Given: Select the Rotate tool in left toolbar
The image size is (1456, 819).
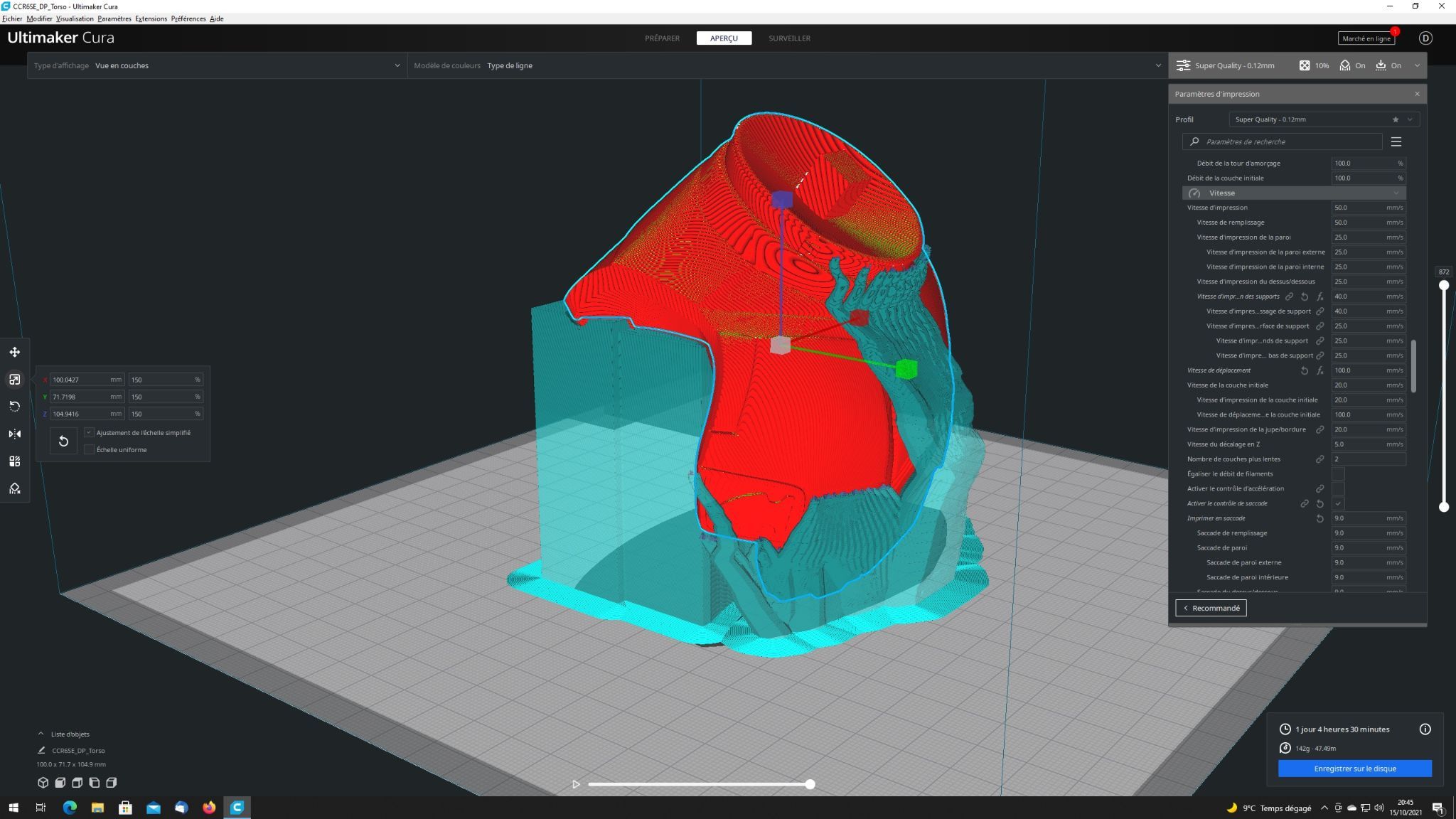Looking at the screenshot, I should (x=14, y=407).
